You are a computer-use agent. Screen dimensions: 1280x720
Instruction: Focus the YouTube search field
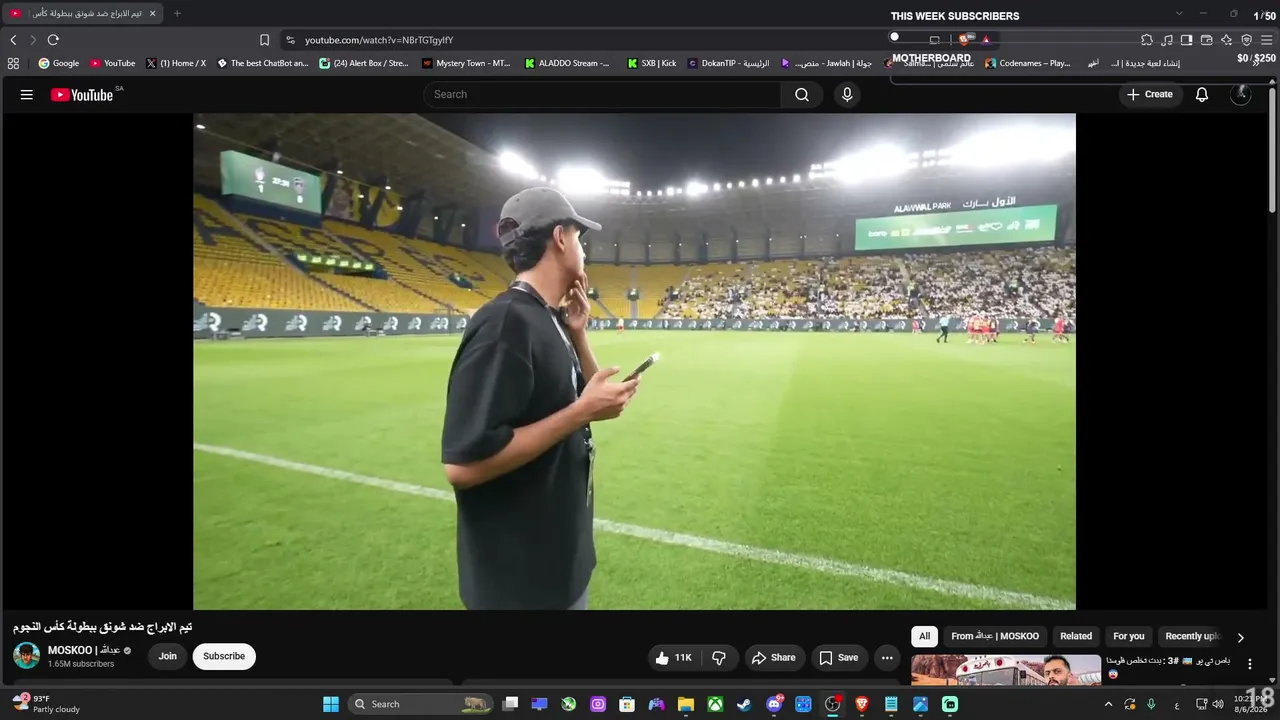(x=602, y=95)
